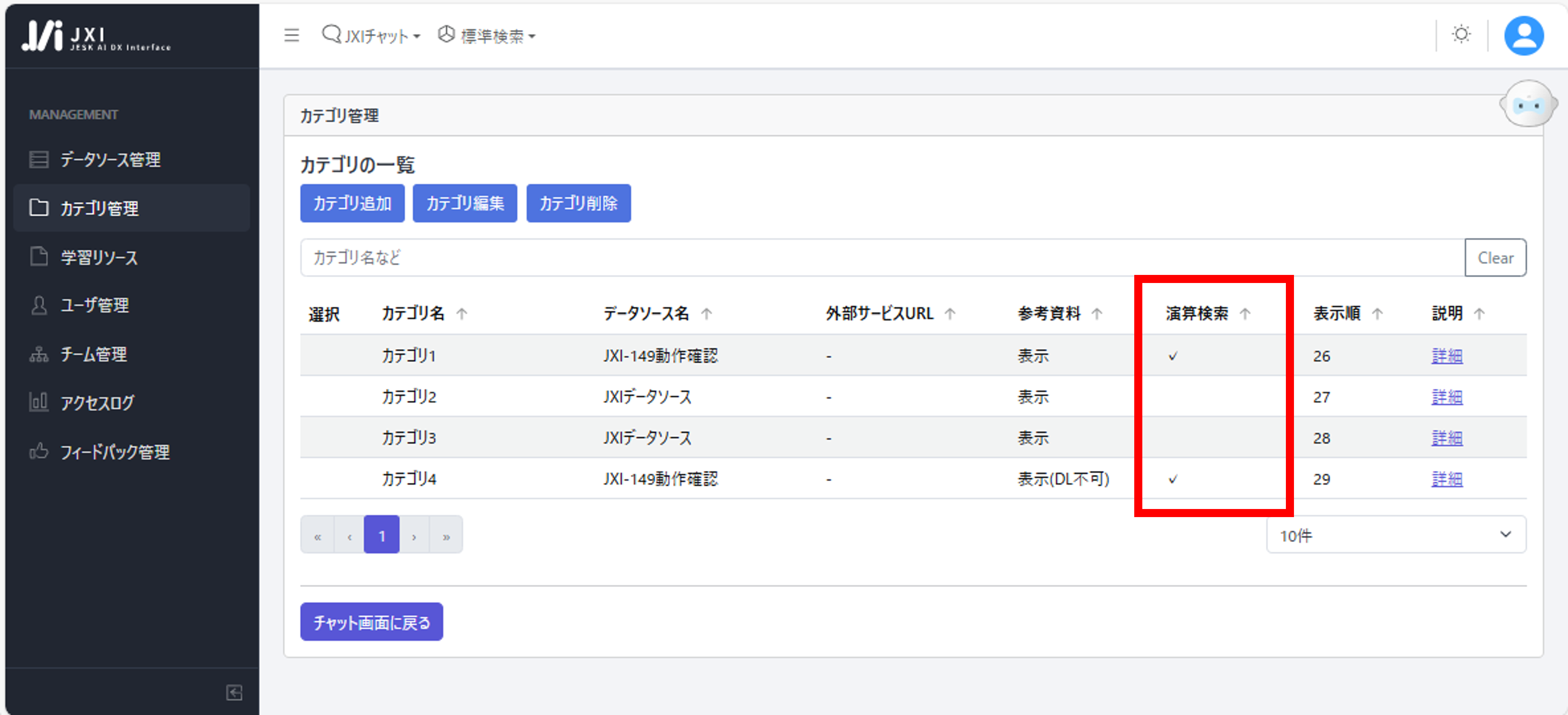Select the チーム管理 hierarchy icon

coord(39,355)
